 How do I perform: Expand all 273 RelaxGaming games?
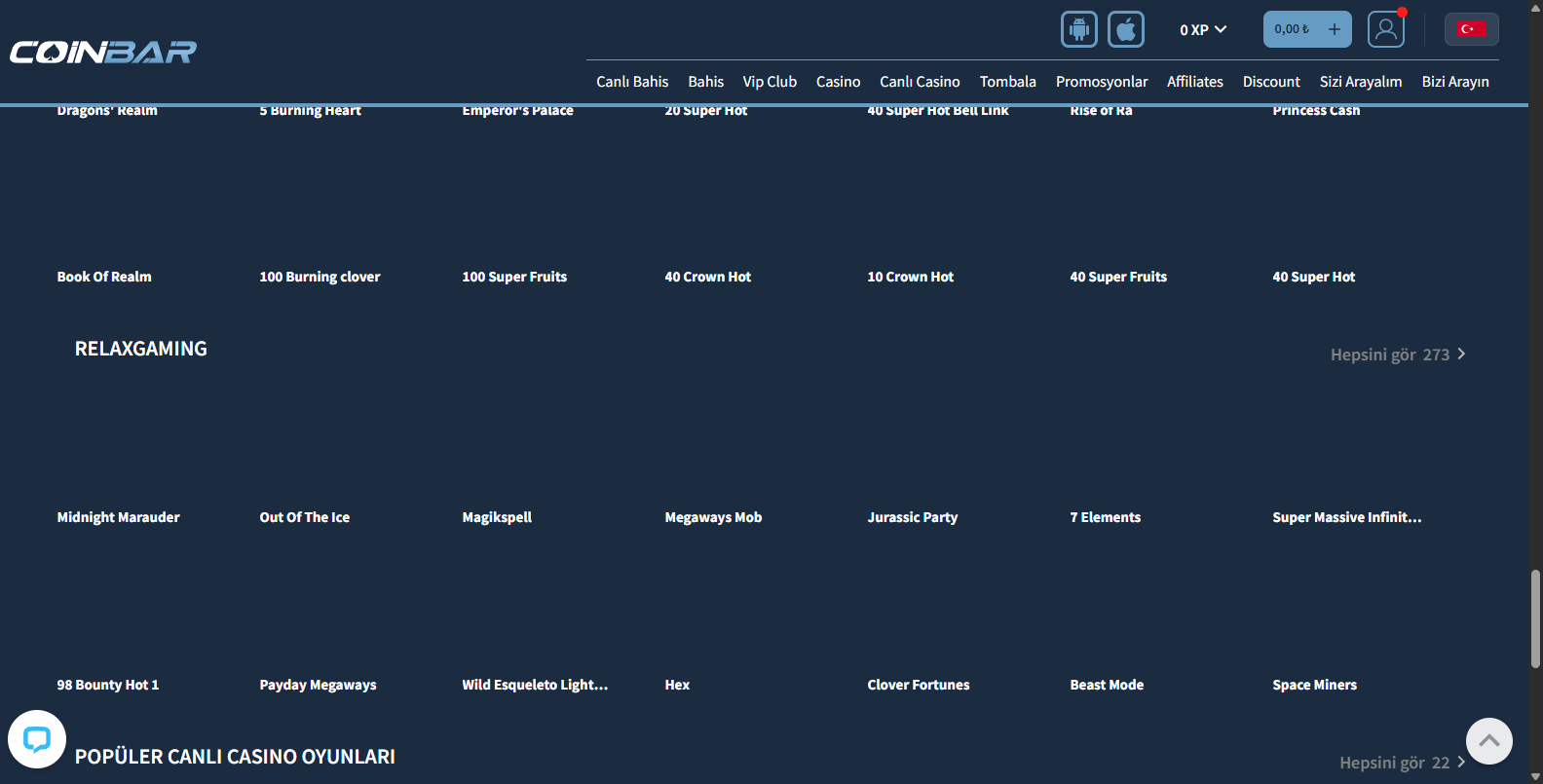click(x=1397, y=355)
